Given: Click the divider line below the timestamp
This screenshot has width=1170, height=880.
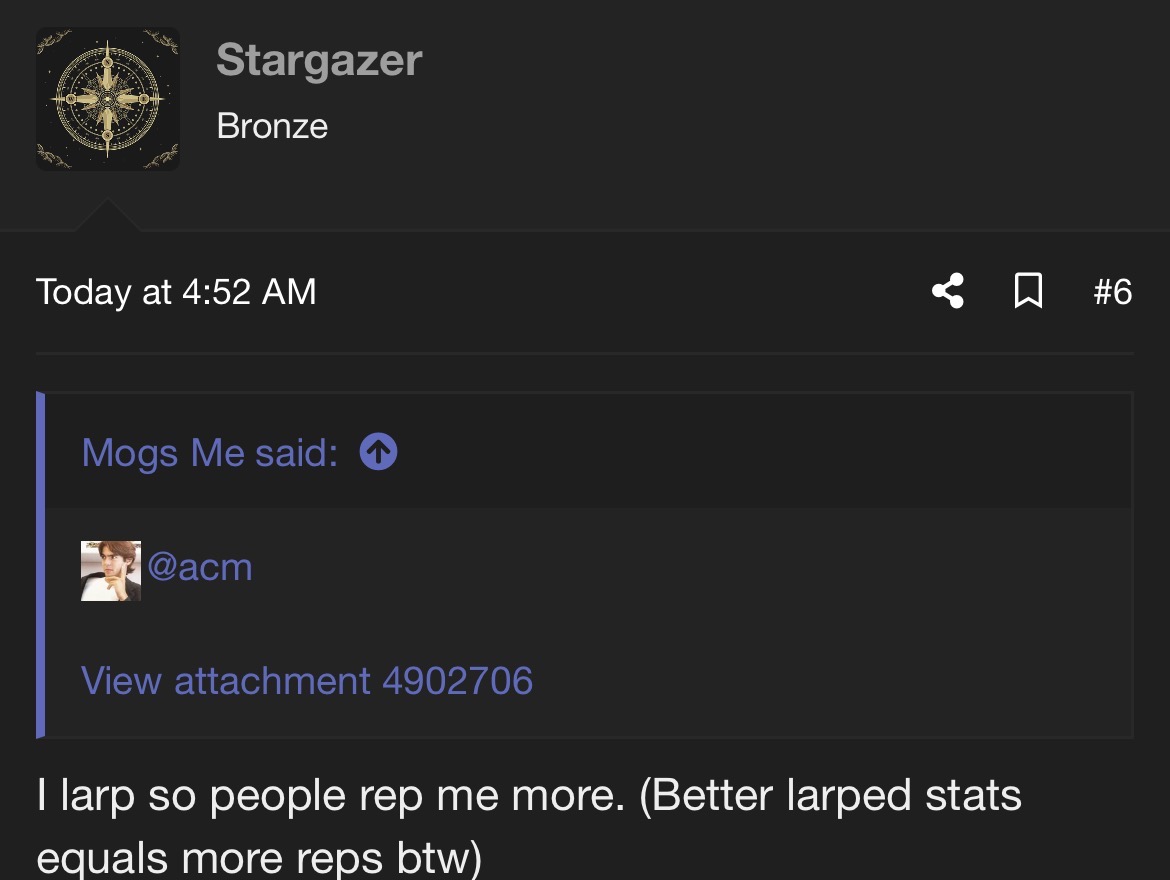Looking at the screenshot, I should click(584, 353).
